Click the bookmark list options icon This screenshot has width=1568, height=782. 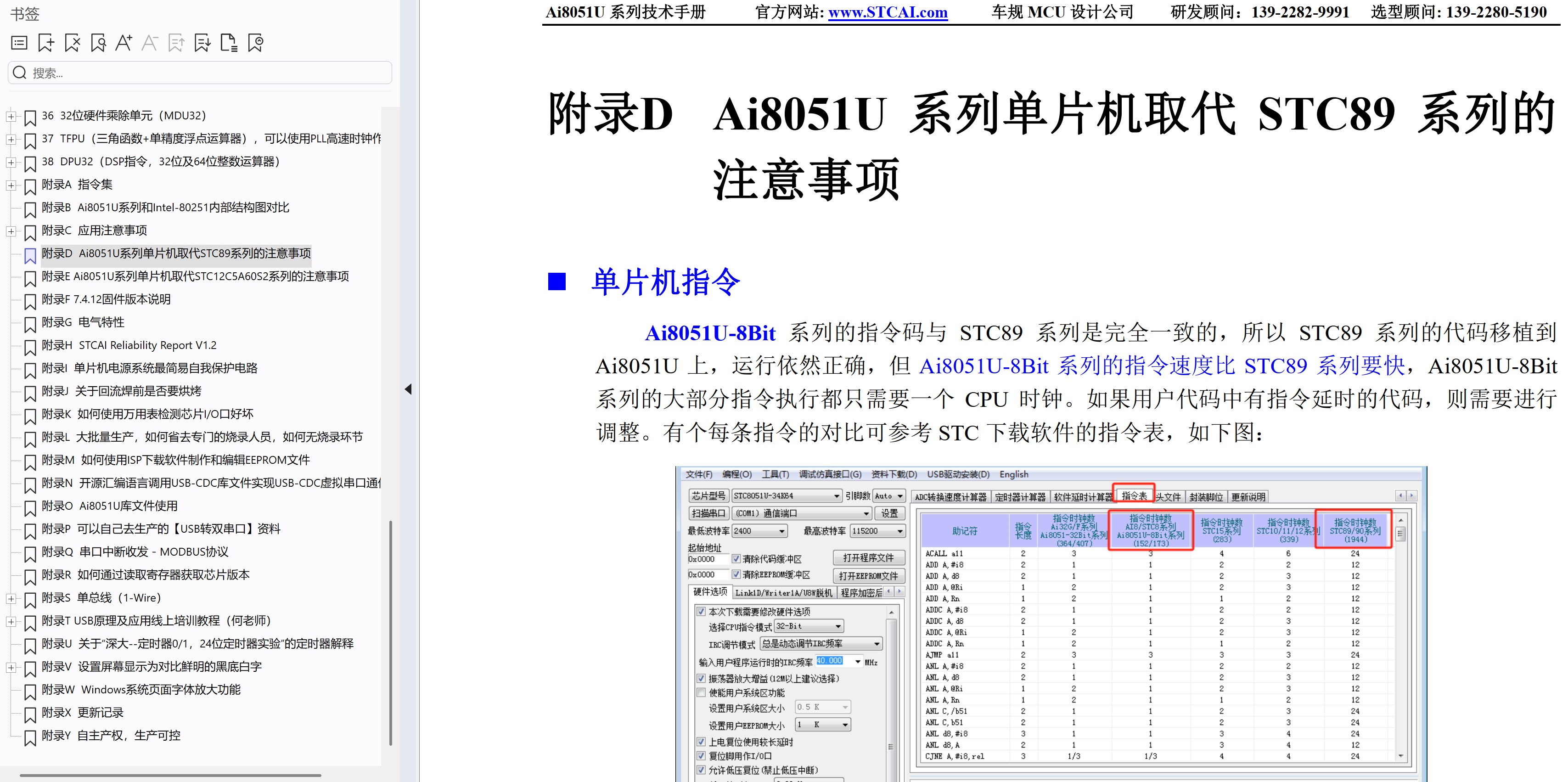19,43
